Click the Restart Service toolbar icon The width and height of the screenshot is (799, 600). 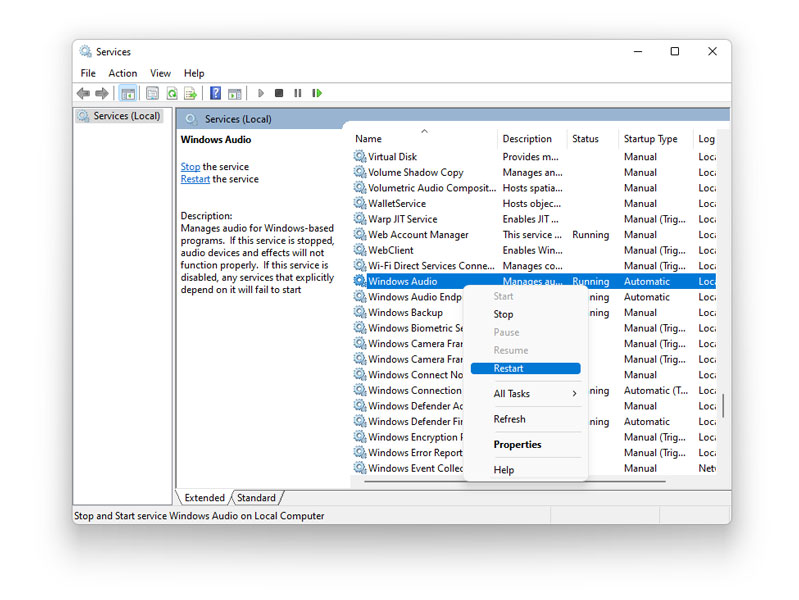tap(317, 93)
